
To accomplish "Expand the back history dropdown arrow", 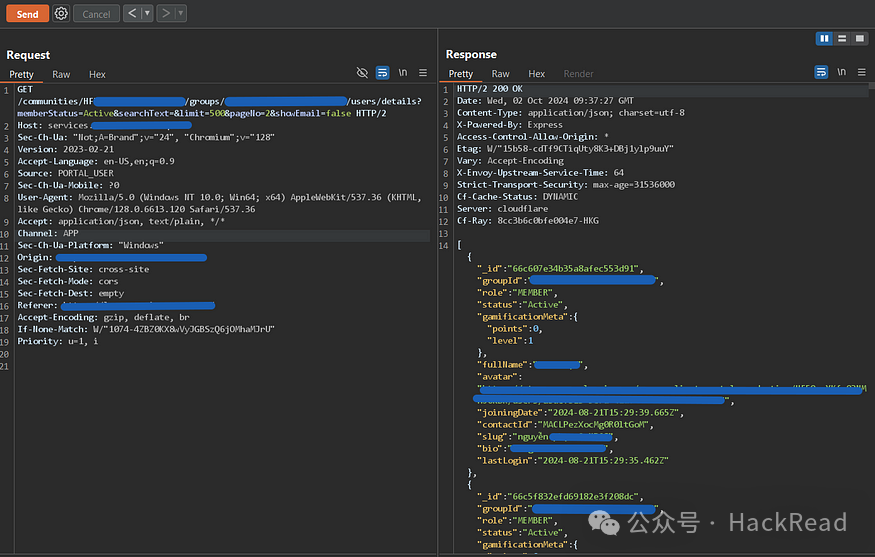I will point(147,14).
